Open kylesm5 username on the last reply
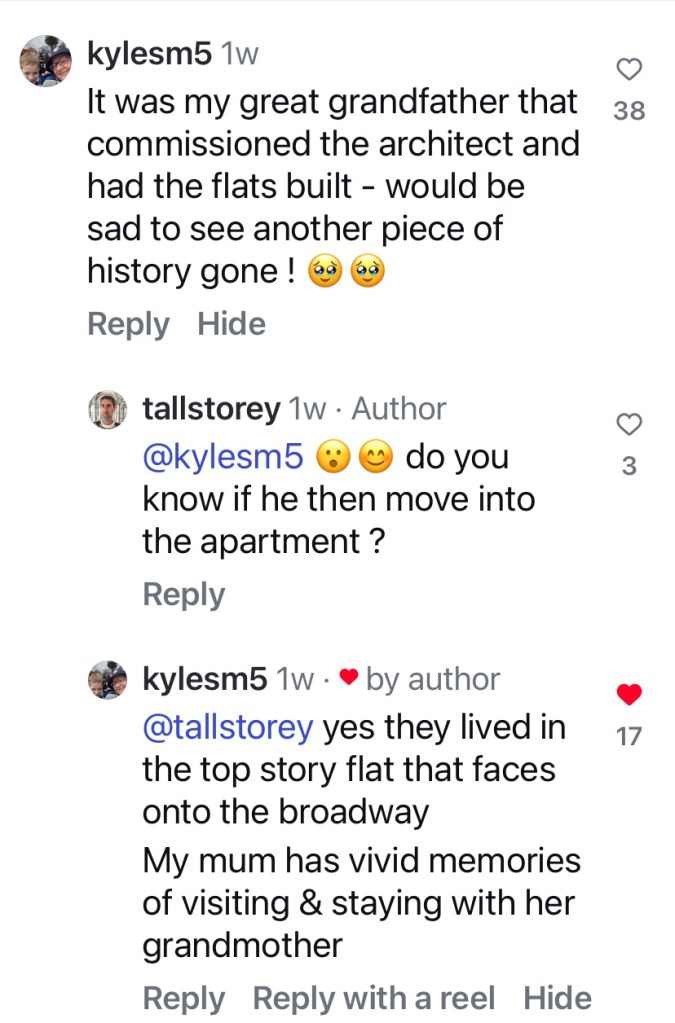The image size is (675, 1023). point(205,679)
